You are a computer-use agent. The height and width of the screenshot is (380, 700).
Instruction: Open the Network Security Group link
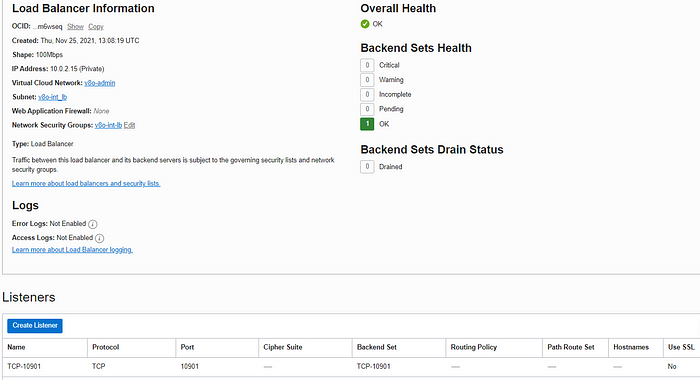tap(108, 125)
